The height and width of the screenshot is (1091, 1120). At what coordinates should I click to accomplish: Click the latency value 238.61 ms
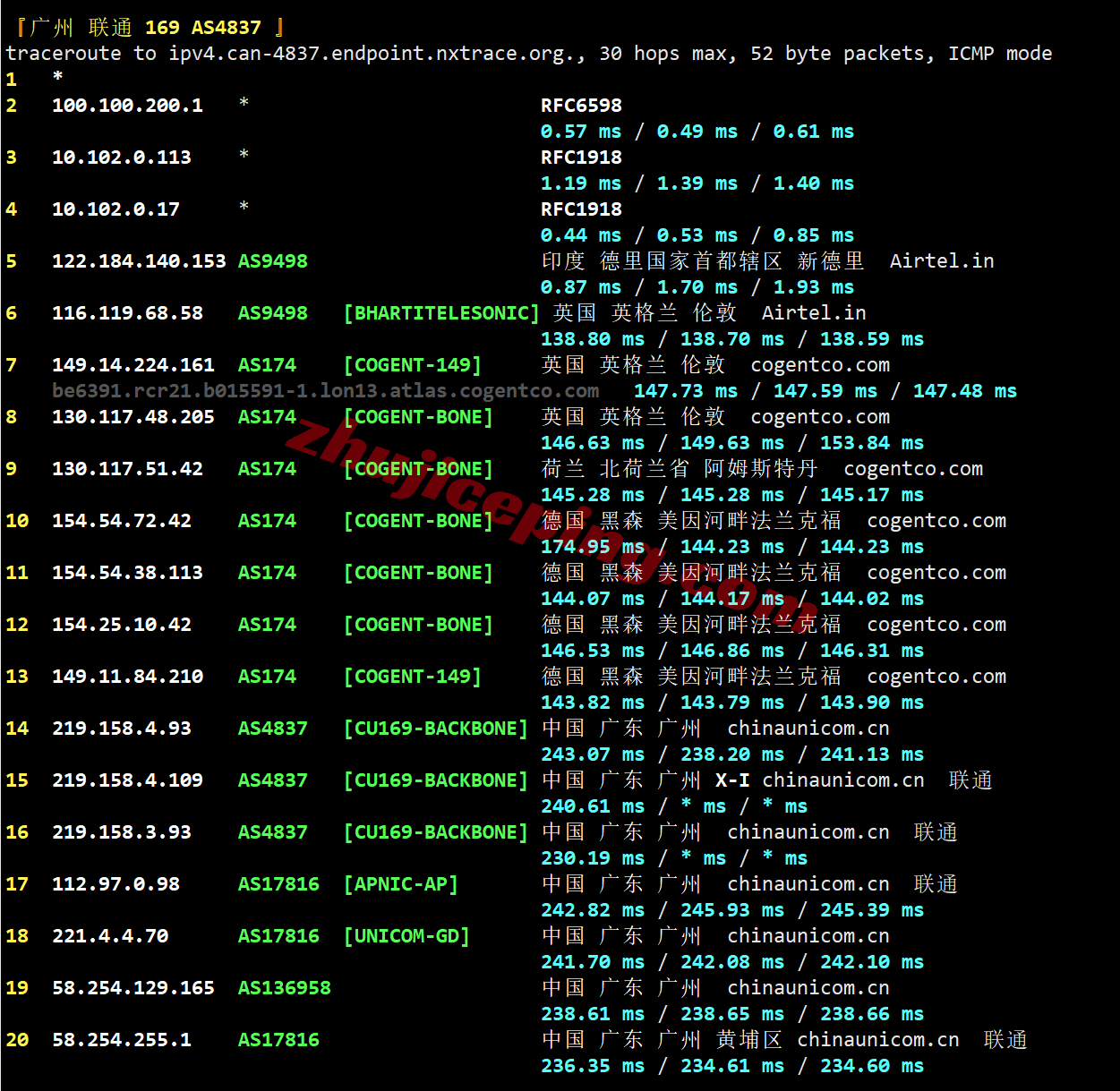tap(593, 1014)
